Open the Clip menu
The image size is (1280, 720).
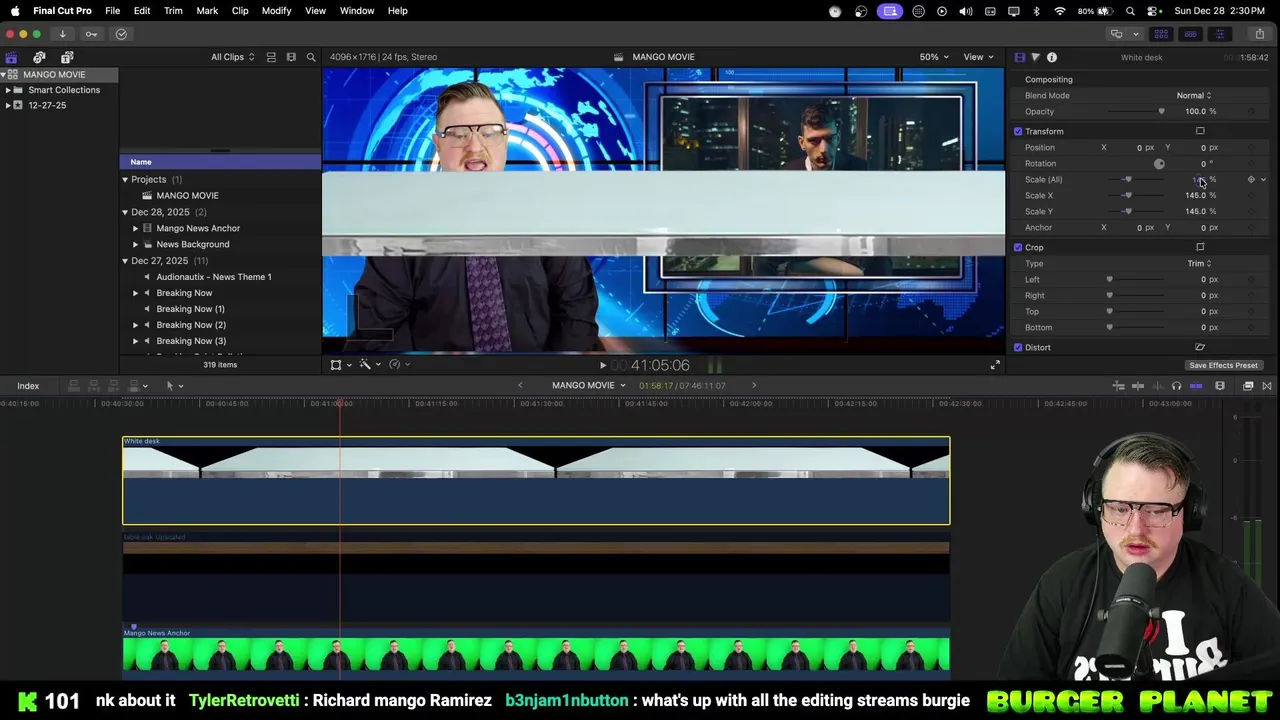click(x=240, y=10)
